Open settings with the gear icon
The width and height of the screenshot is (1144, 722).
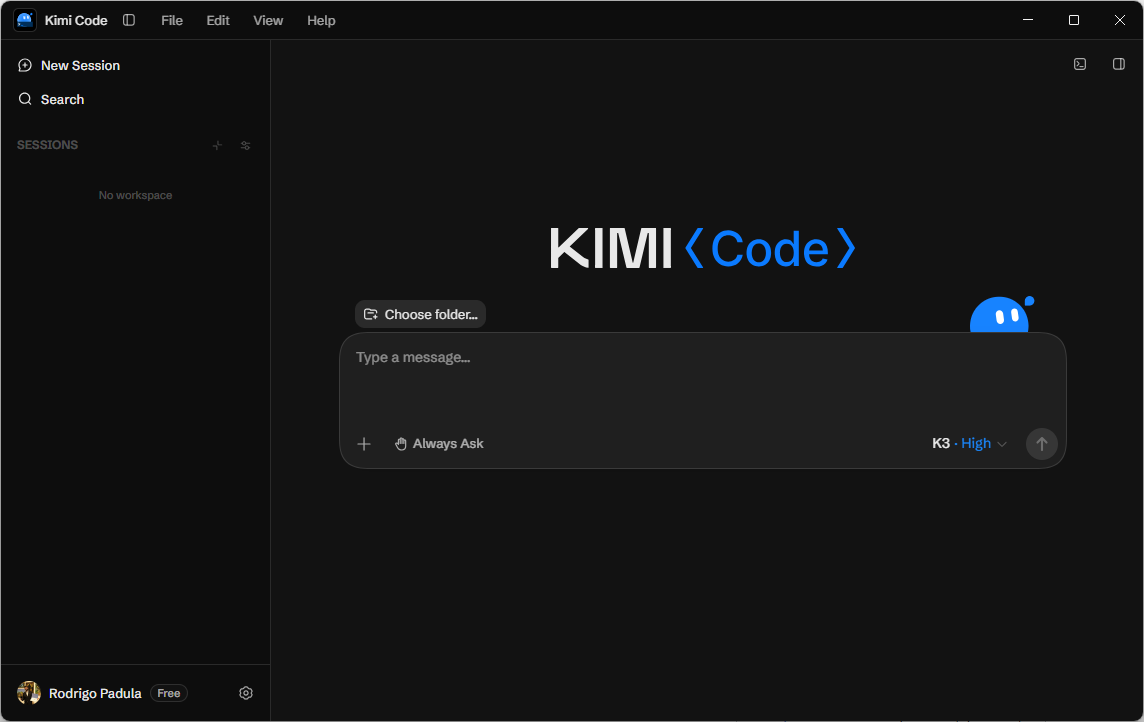pyautogui.click(x=246, y=694)
